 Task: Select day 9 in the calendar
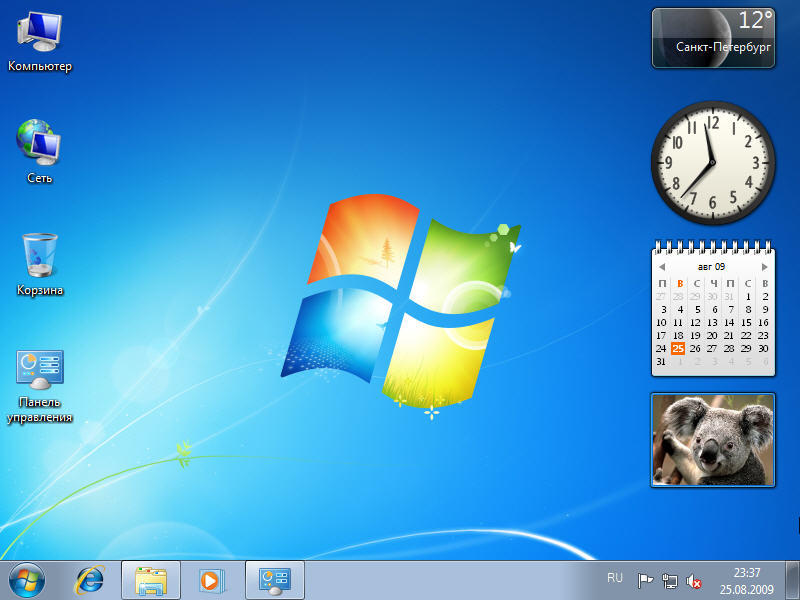[x=765, y=309]
